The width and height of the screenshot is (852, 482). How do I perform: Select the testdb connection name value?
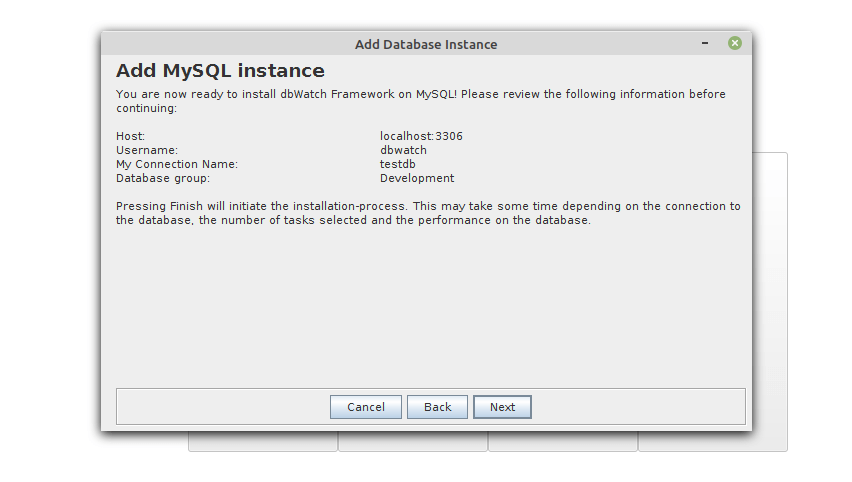398,164
